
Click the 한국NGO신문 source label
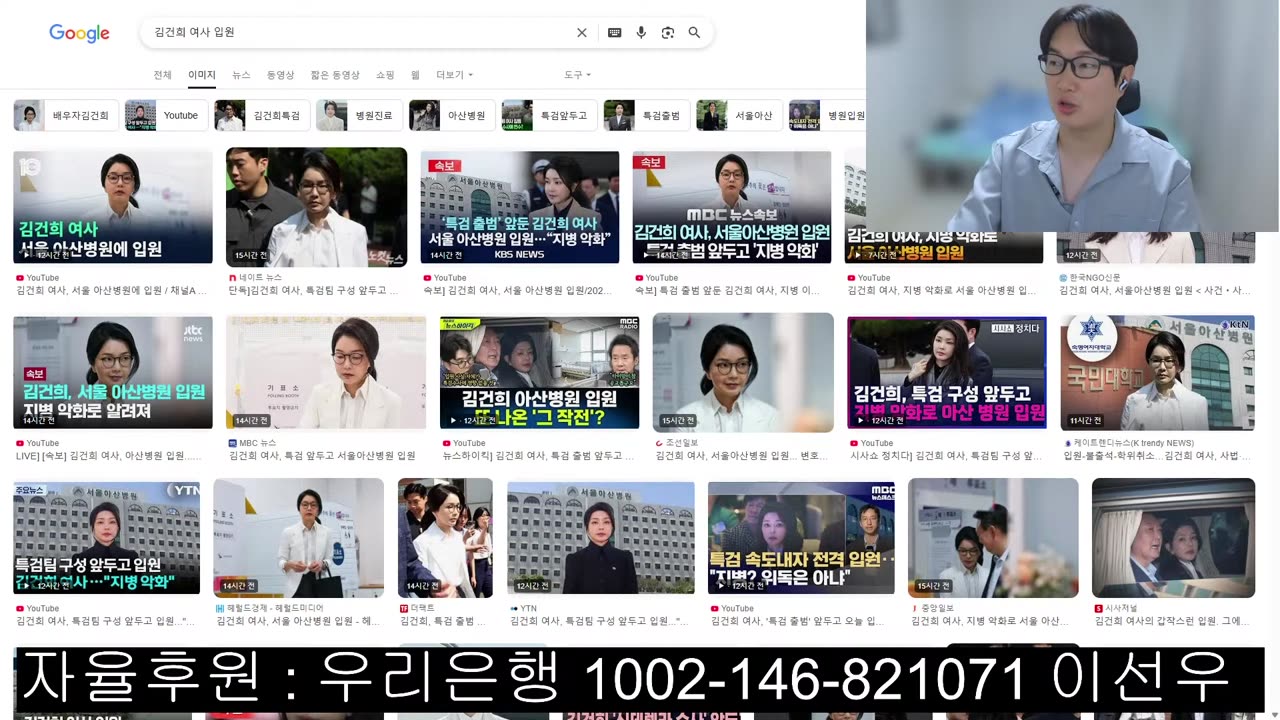[x=1095, y=277]
